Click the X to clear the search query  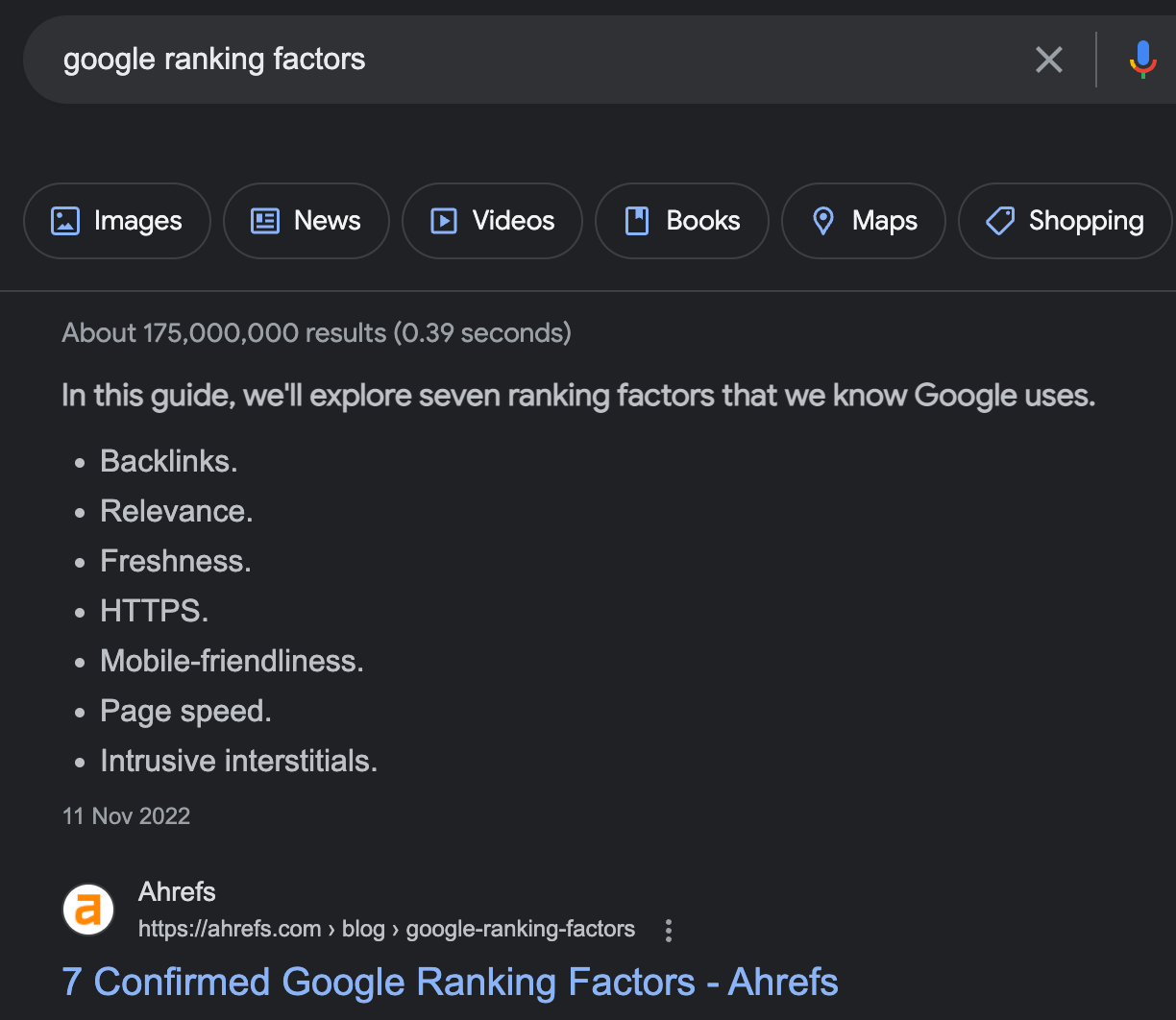point(1048,60)
